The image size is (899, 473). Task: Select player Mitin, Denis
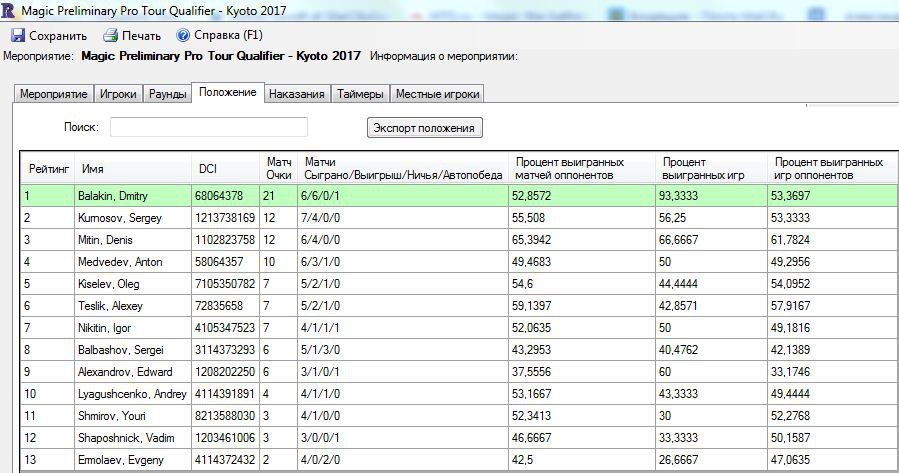(105, 240)
